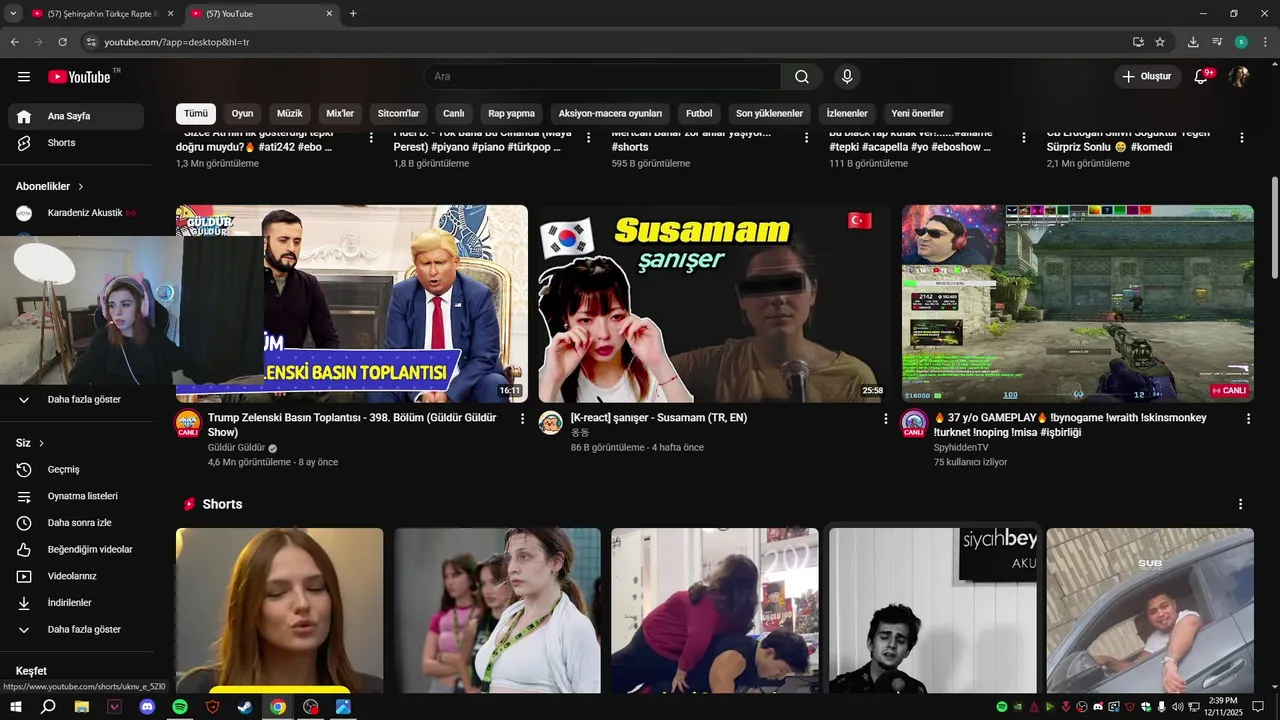1280x720 pixels.
Task: Expand Daha fazla göster under Abonelikler
Action: point(76,400)
